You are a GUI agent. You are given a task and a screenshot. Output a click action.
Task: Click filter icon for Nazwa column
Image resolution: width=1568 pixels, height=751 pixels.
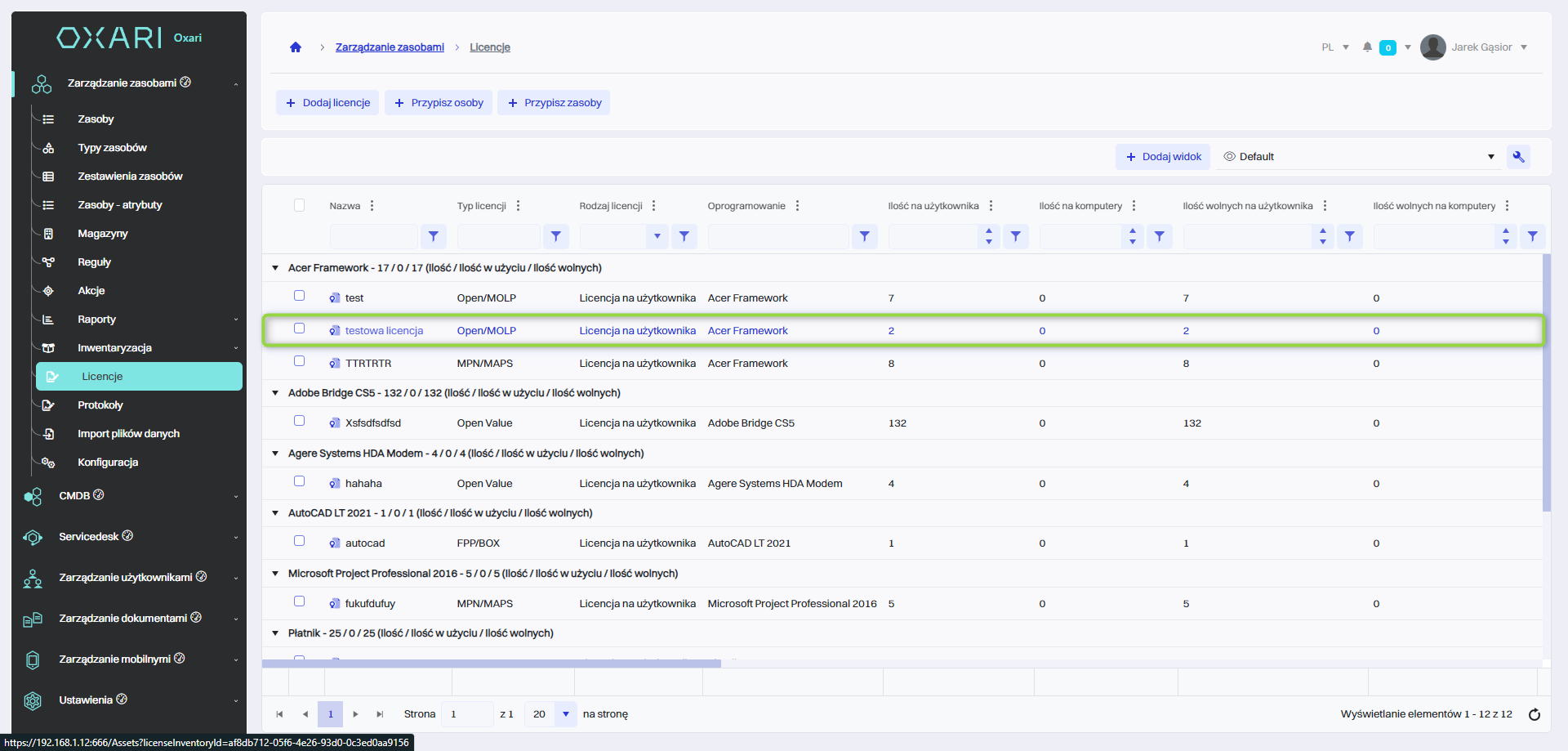tap(434, 237)
